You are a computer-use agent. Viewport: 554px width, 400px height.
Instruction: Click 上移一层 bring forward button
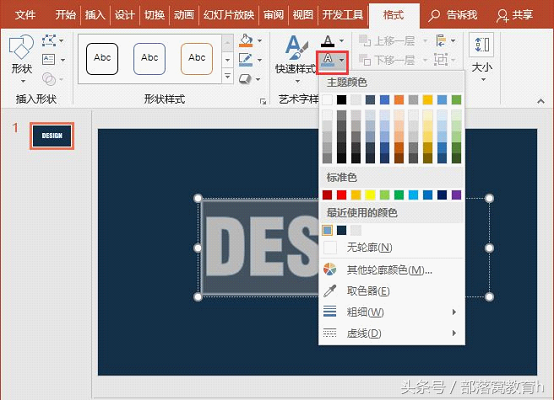click(x=388, y=41)
